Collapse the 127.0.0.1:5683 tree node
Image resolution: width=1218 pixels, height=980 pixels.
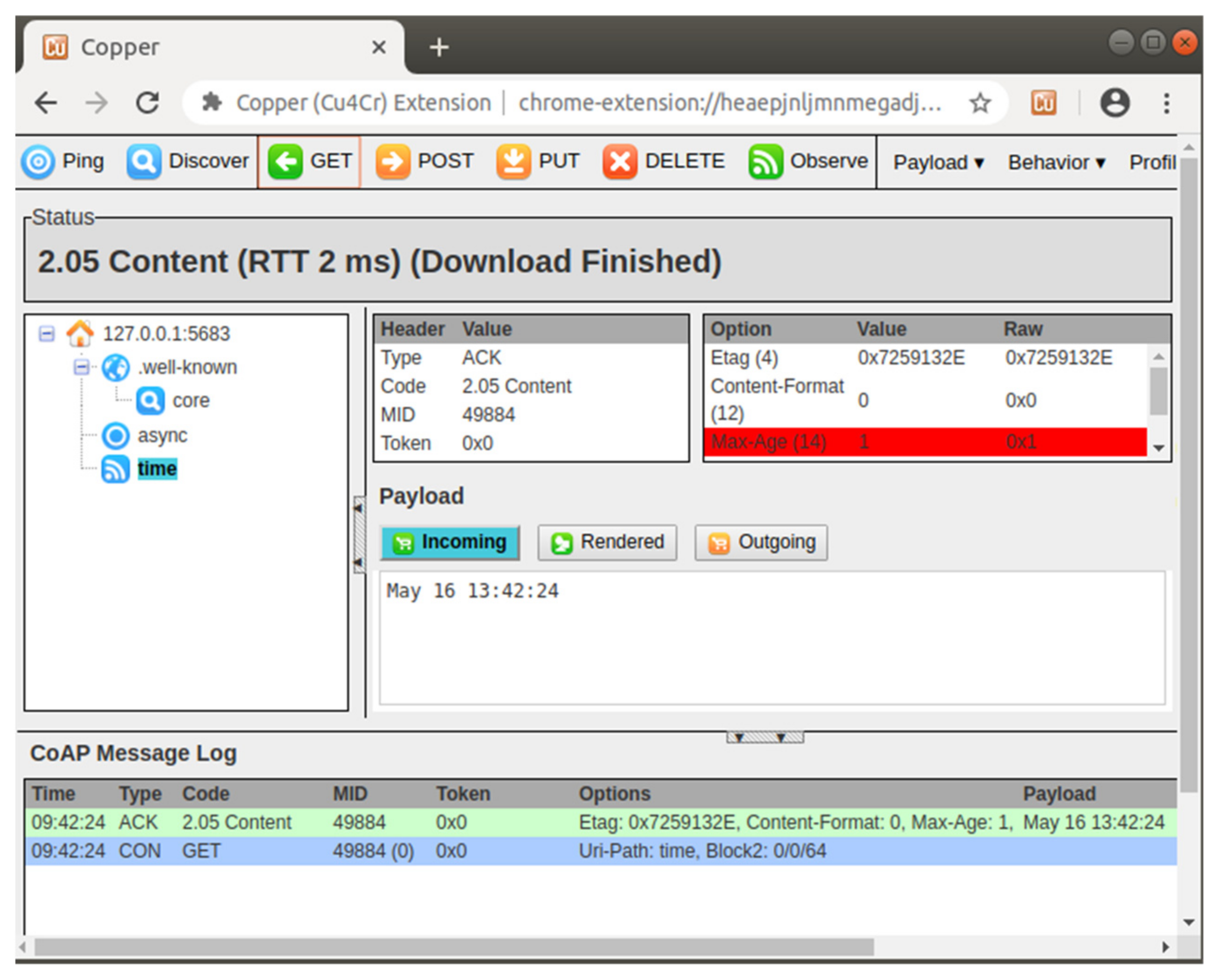tap(47, 334)
